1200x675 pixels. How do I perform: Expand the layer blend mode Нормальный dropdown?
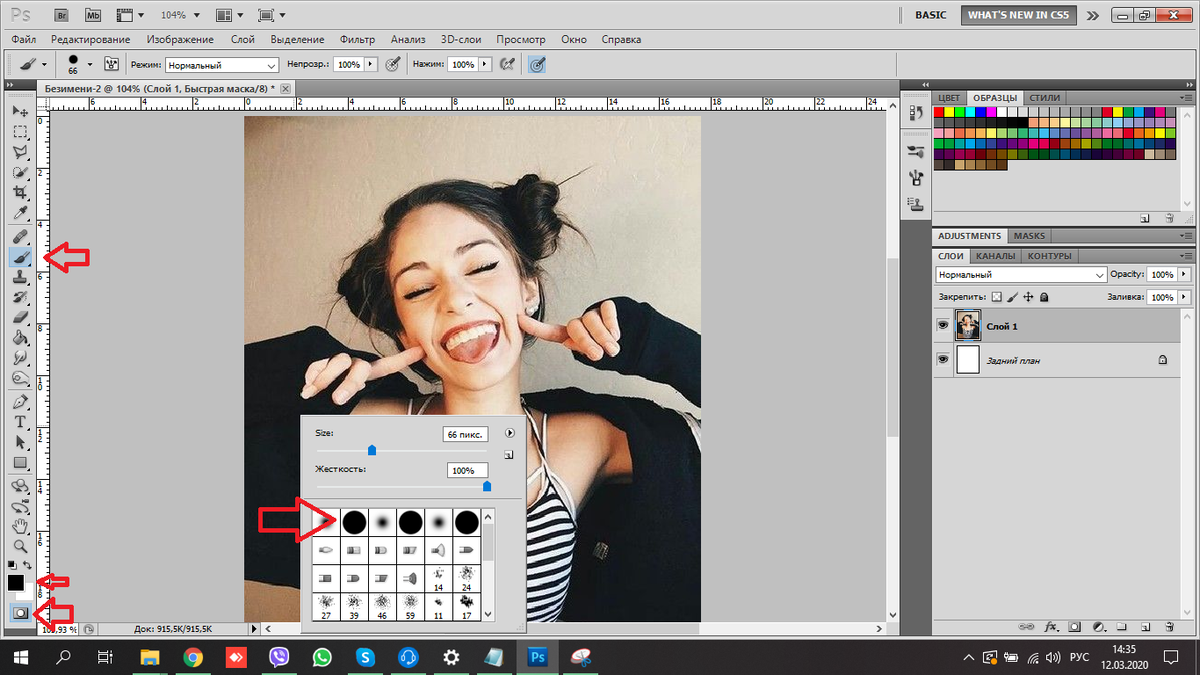[1021, 274]
